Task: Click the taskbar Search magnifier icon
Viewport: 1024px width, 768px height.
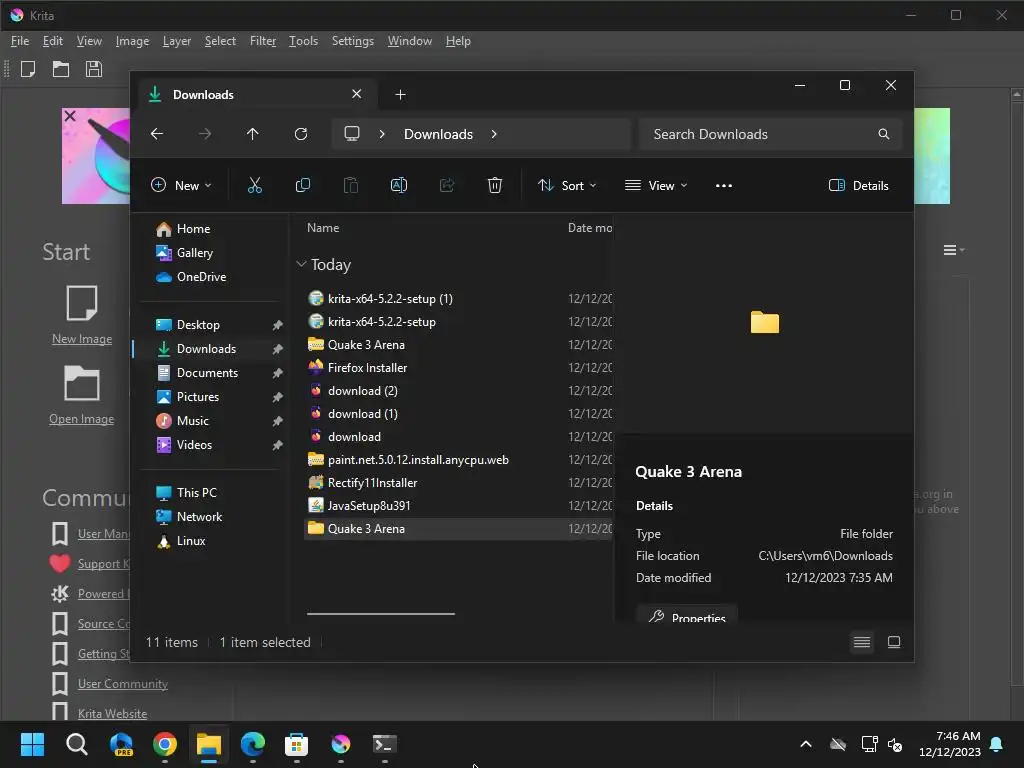Action: click(76, 744)
